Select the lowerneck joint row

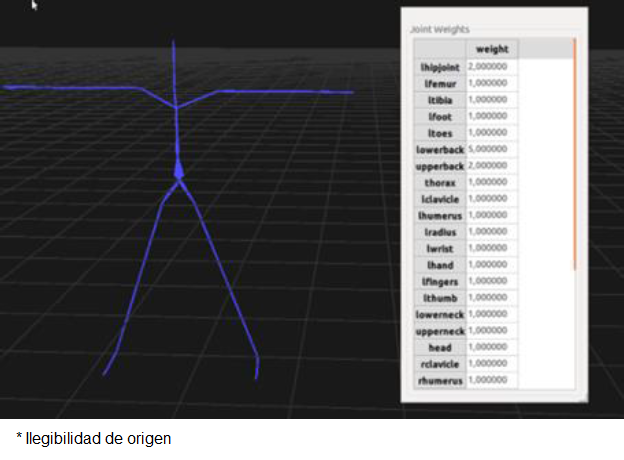440,314
